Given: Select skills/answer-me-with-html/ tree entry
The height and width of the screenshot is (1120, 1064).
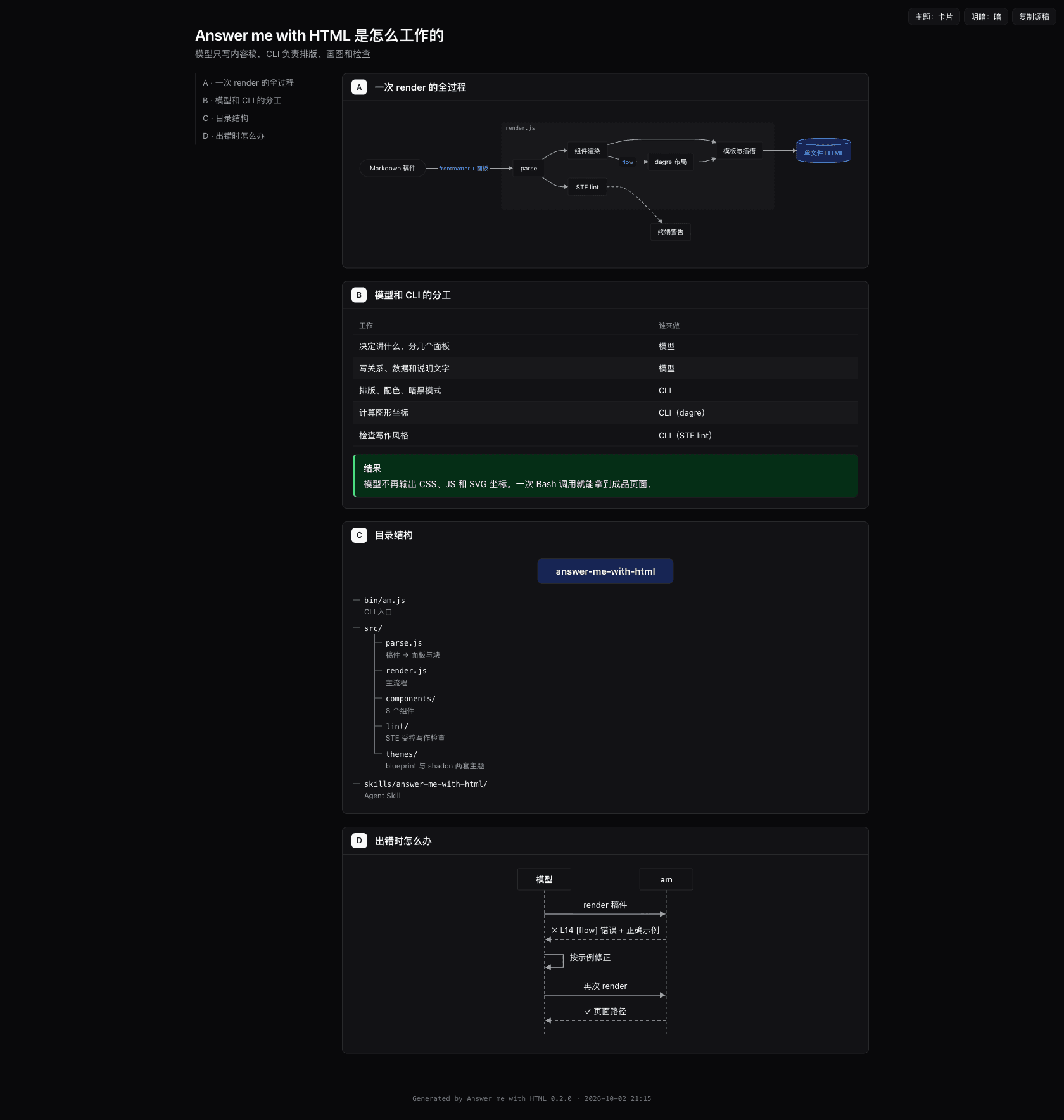Looking at the screenshot, I should [426, 784].
